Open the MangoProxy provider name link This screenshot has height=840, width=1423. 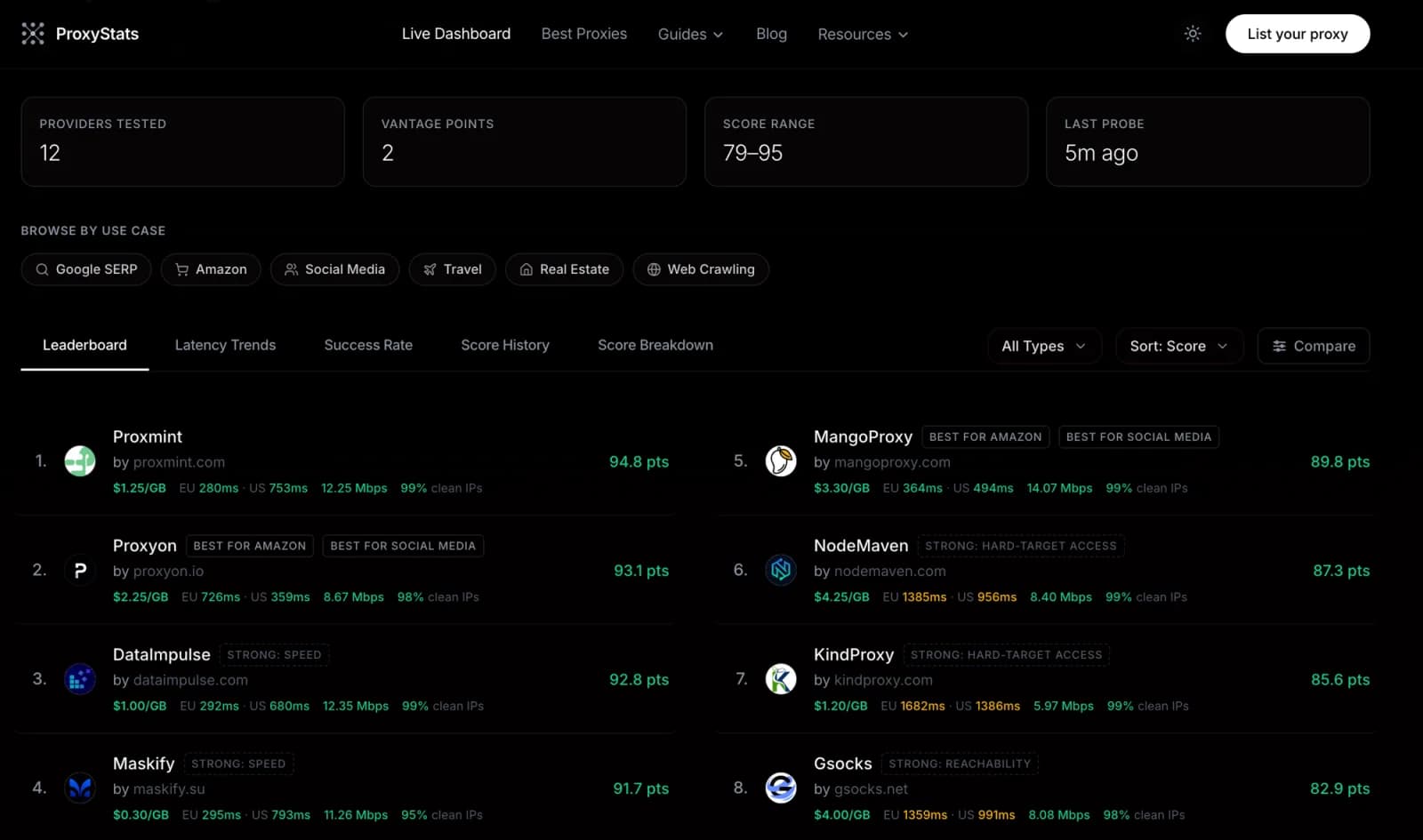(863, 436)
